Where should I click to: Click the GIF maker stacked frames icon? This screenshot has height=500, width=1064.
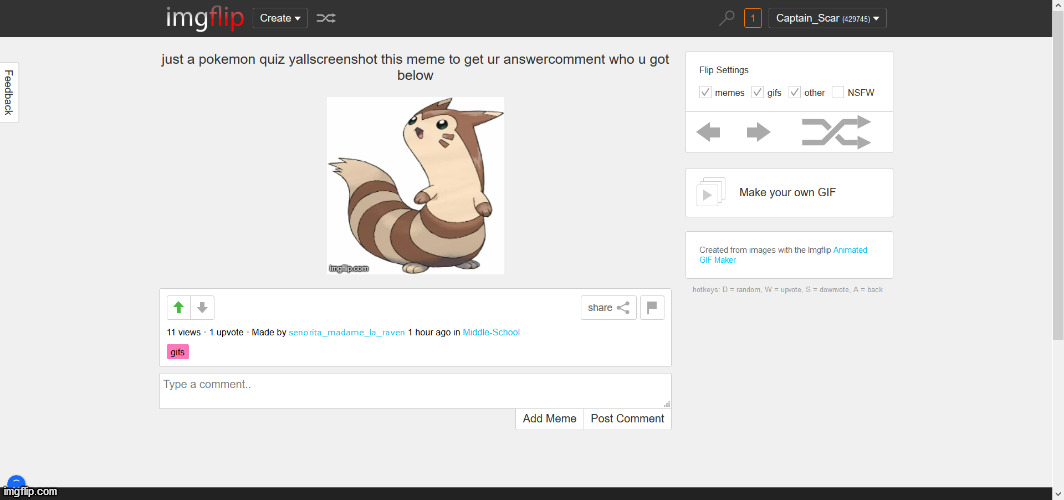(x=711, y=192)
